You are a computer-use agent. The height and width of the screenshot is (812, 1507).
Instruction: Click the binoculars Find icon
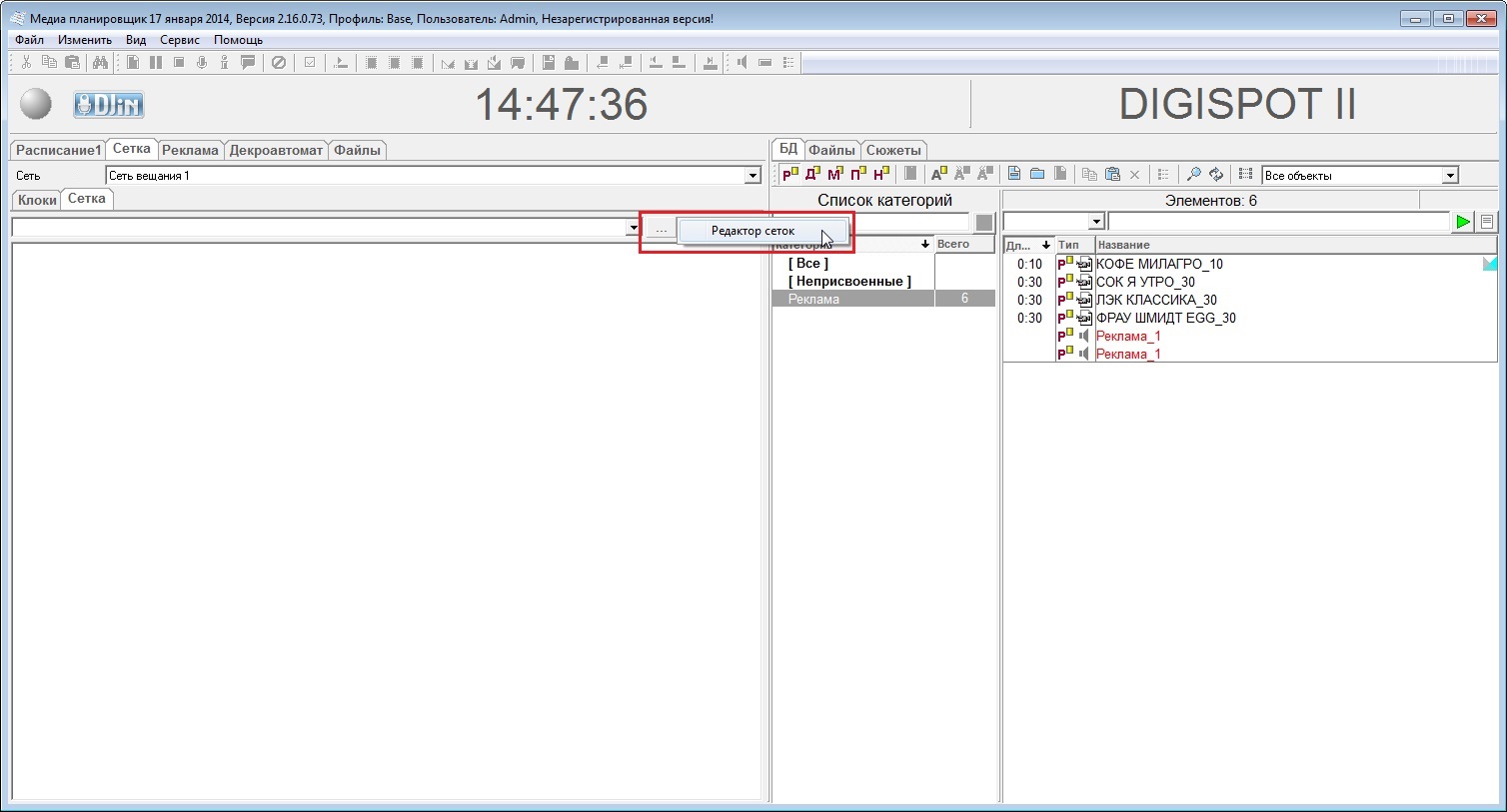pyautogui.click(x=100, y=62)
